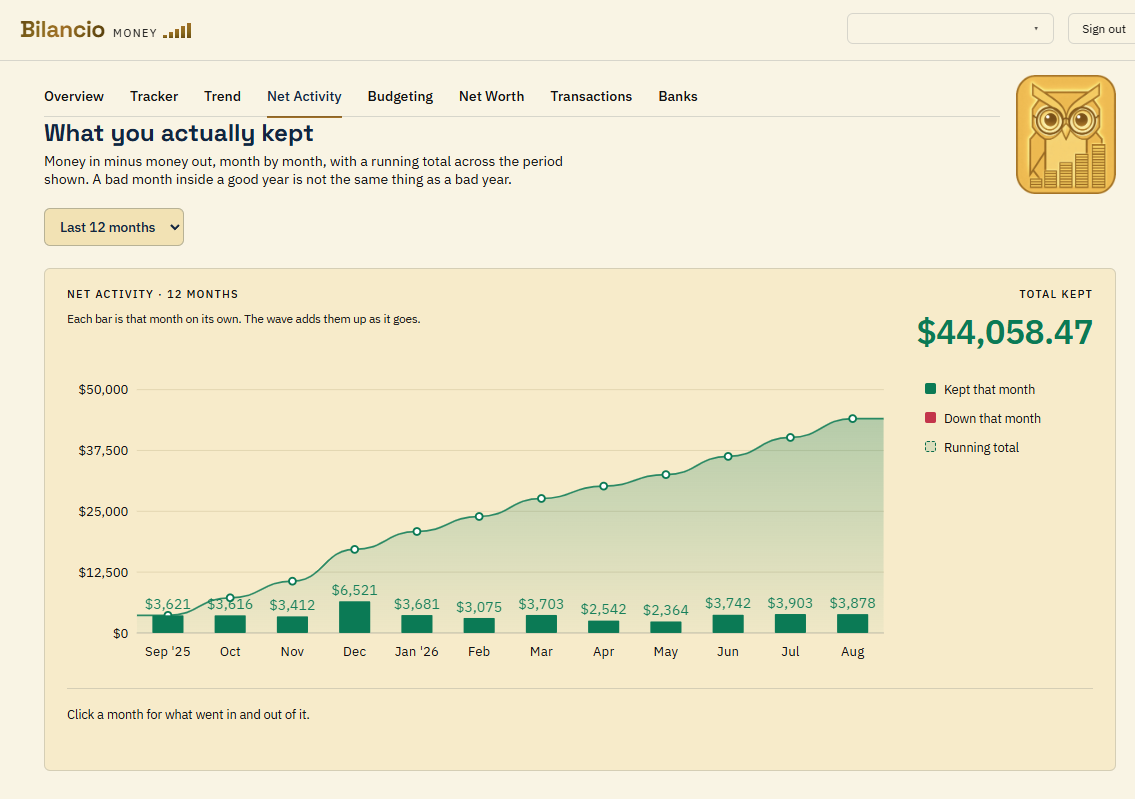
Task: Select the June bar
Action: point(728,624)
